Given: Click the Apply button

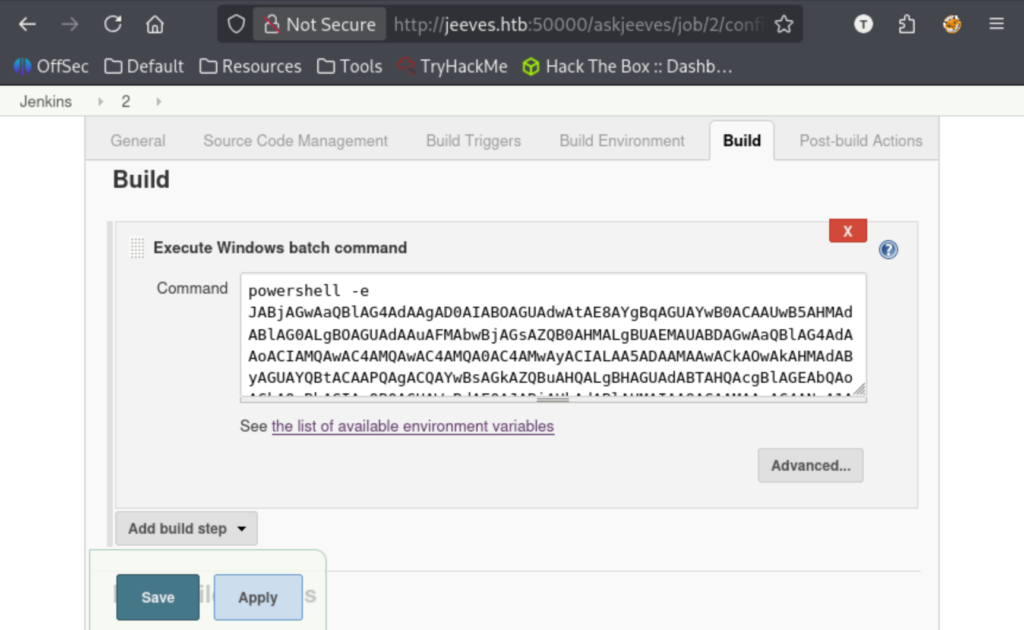Looking at the screenshot, I should click(x=258, y=597).
